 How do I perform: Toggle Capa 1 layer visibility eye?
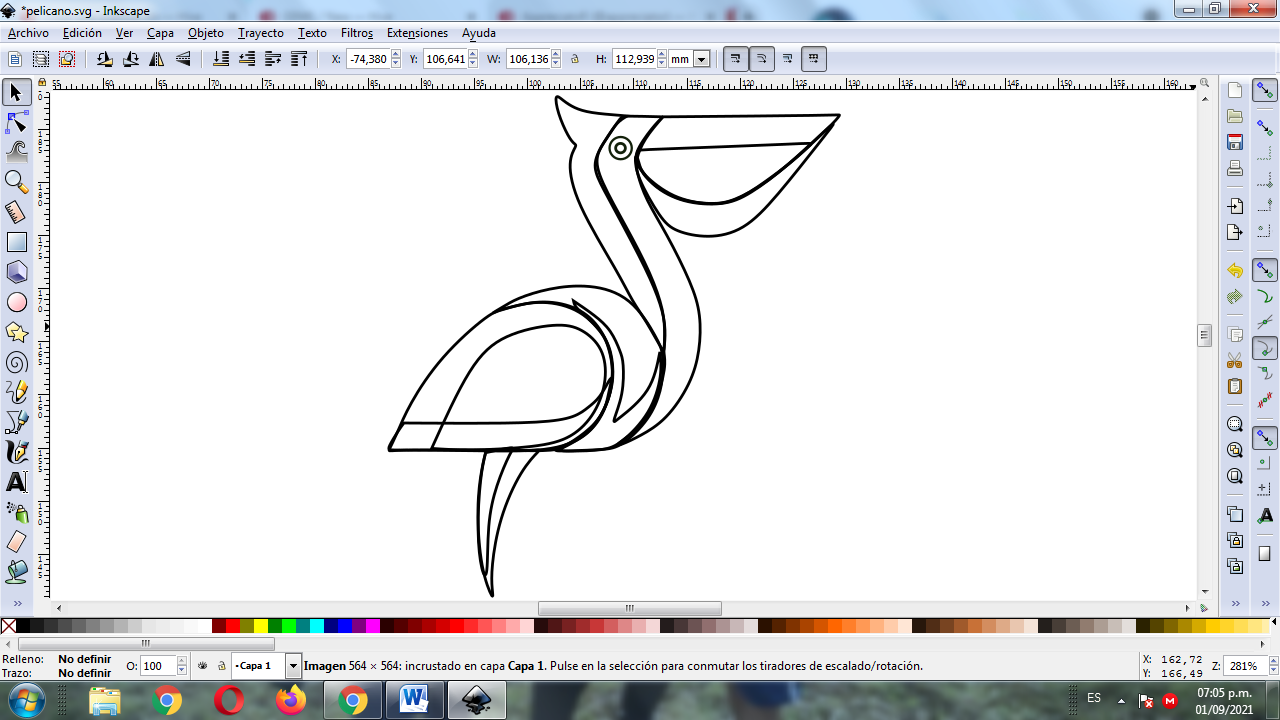[x=203, y=665]
